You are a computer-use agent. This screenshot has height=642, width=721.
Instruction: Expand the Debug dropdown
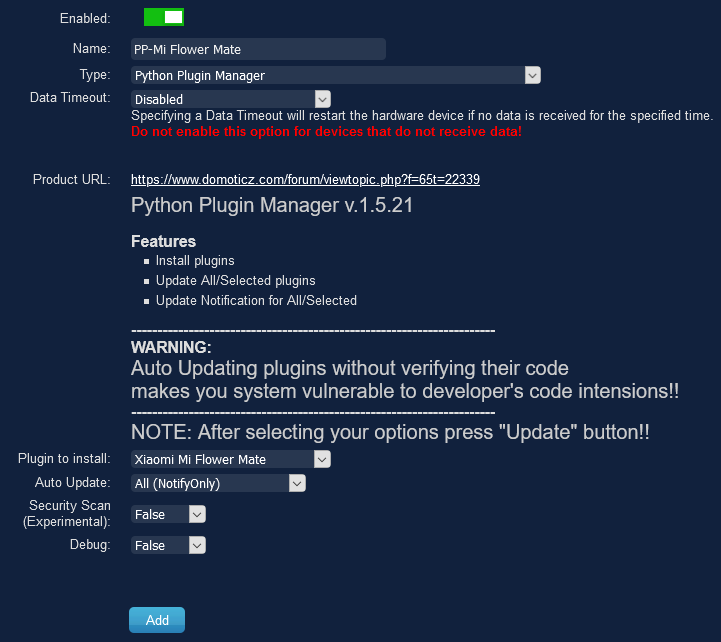coord(168,545)
